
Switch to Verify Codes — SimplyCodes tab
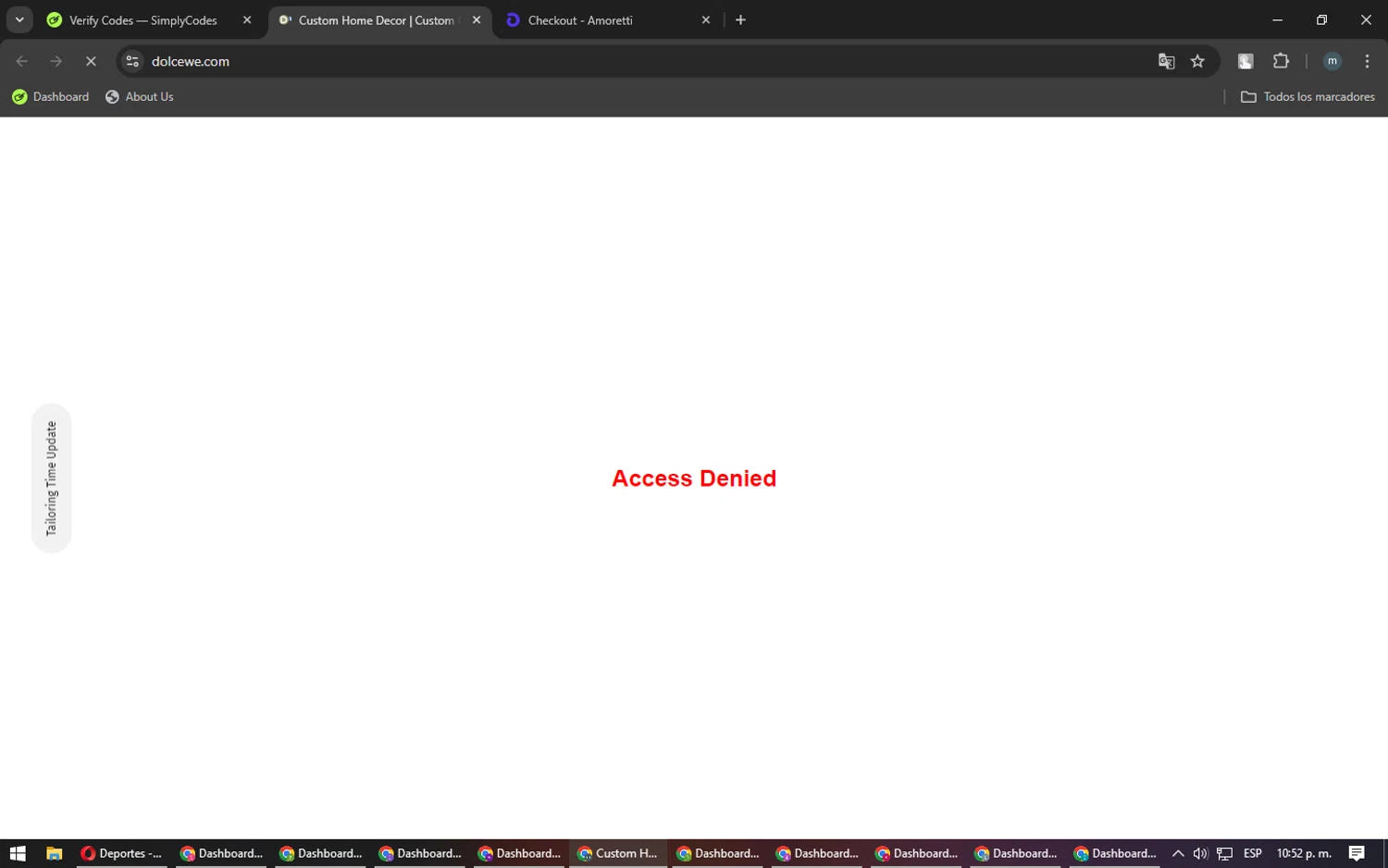pos(143,20)
